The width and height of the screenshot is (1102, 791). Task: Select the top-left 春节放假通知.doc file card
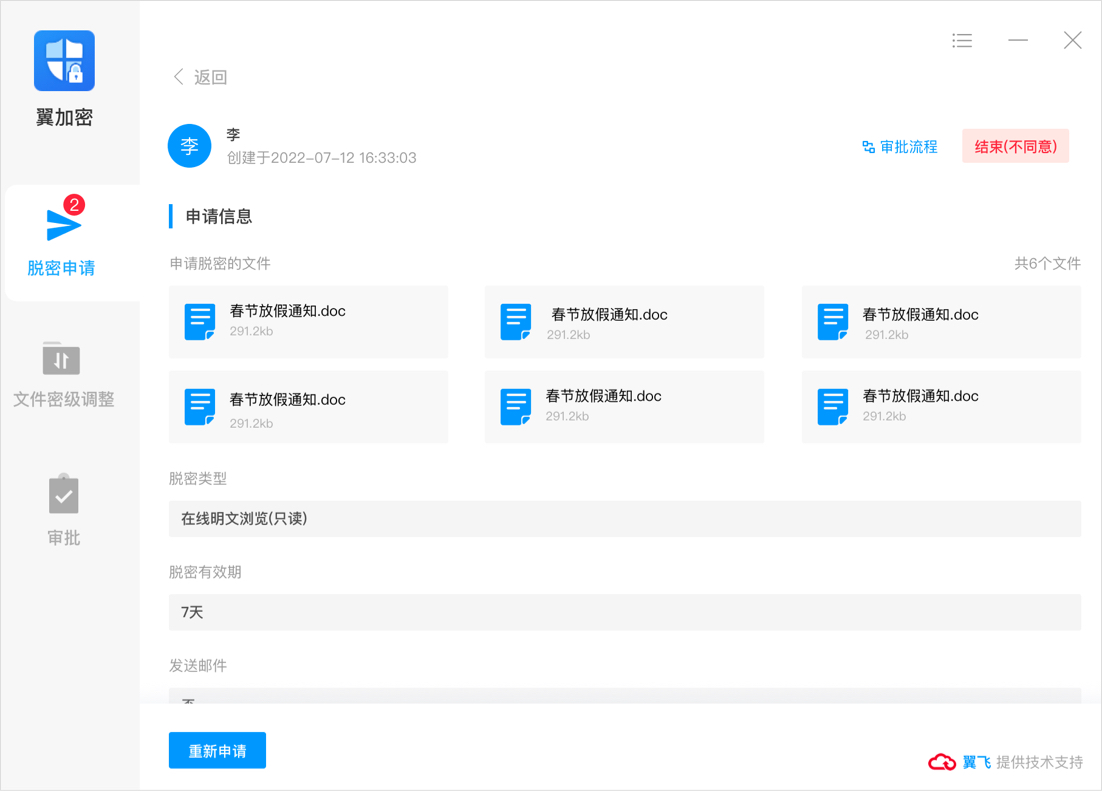coord(308,321)
